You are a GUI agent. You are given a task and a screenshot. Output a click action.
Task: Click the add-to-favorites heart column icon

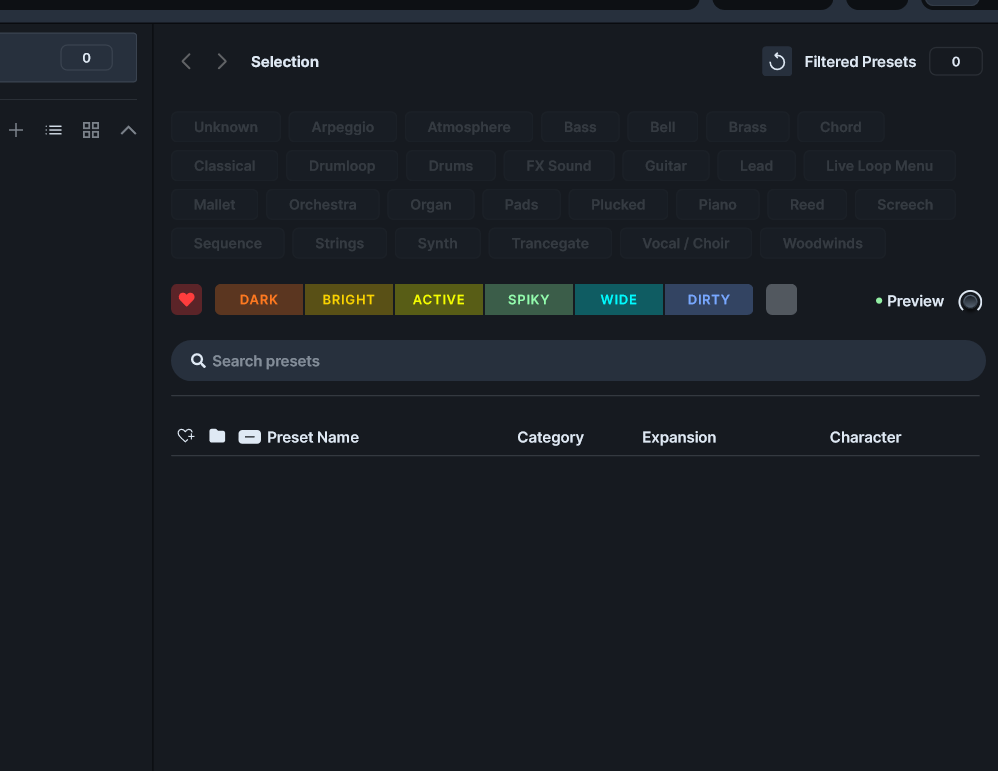[185, 436]
